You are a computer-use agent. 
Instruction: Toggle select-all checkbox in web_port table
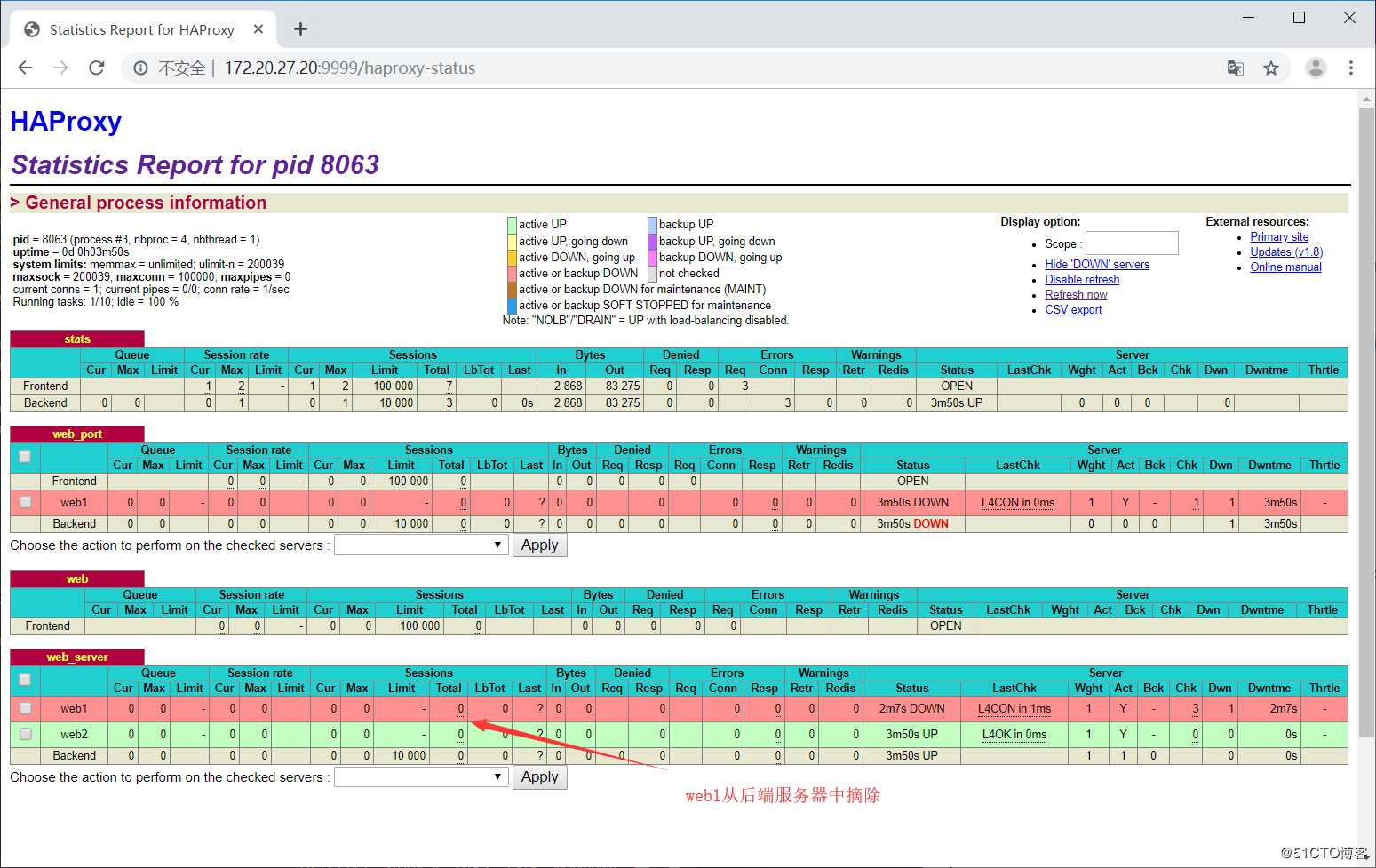click(25, 457)
